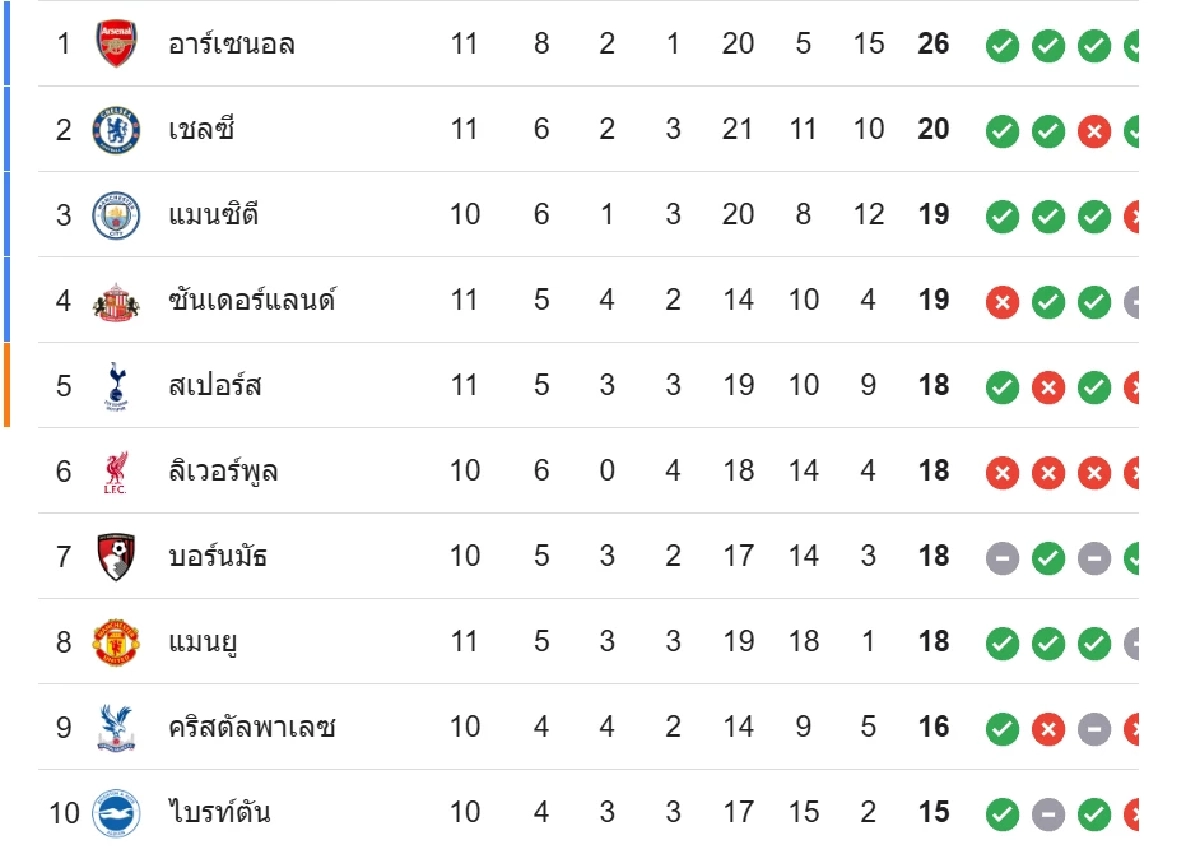
Task: Click Bournemouth's first grey draw form icon
Action: tap(1002, 557)
